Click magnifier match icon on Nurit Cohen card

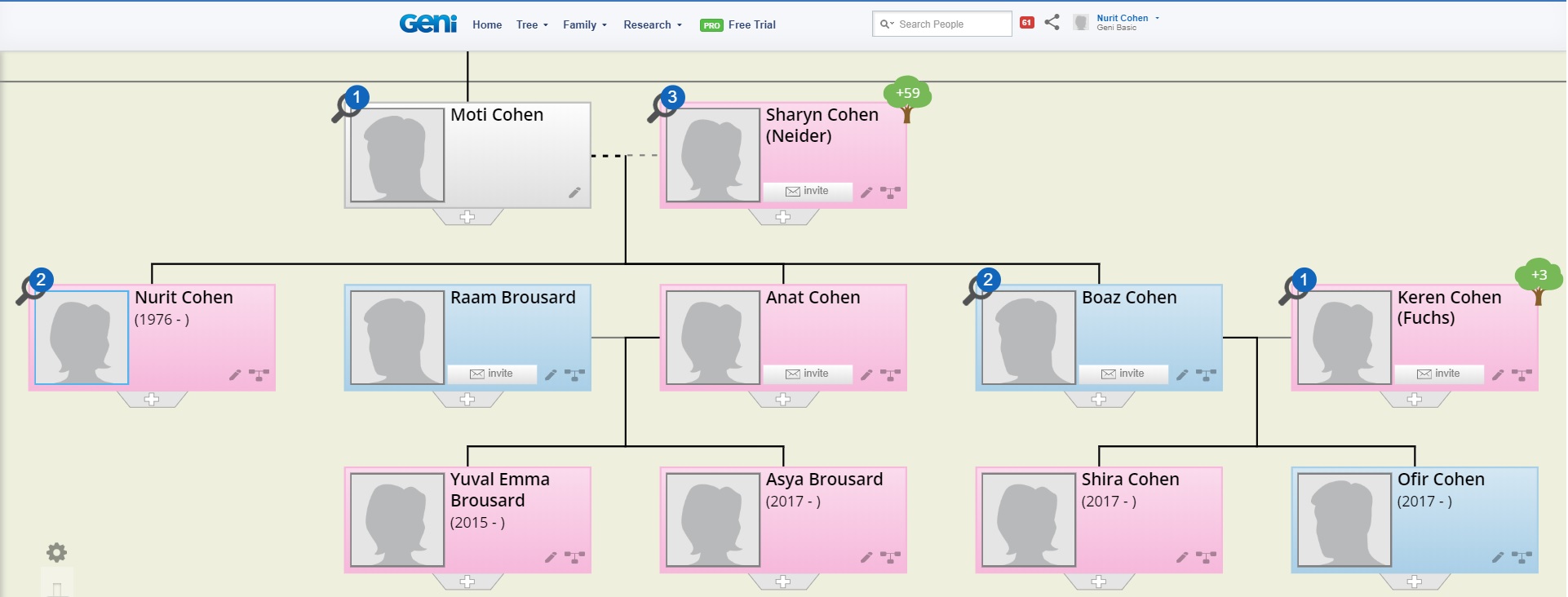click(32, 287)
